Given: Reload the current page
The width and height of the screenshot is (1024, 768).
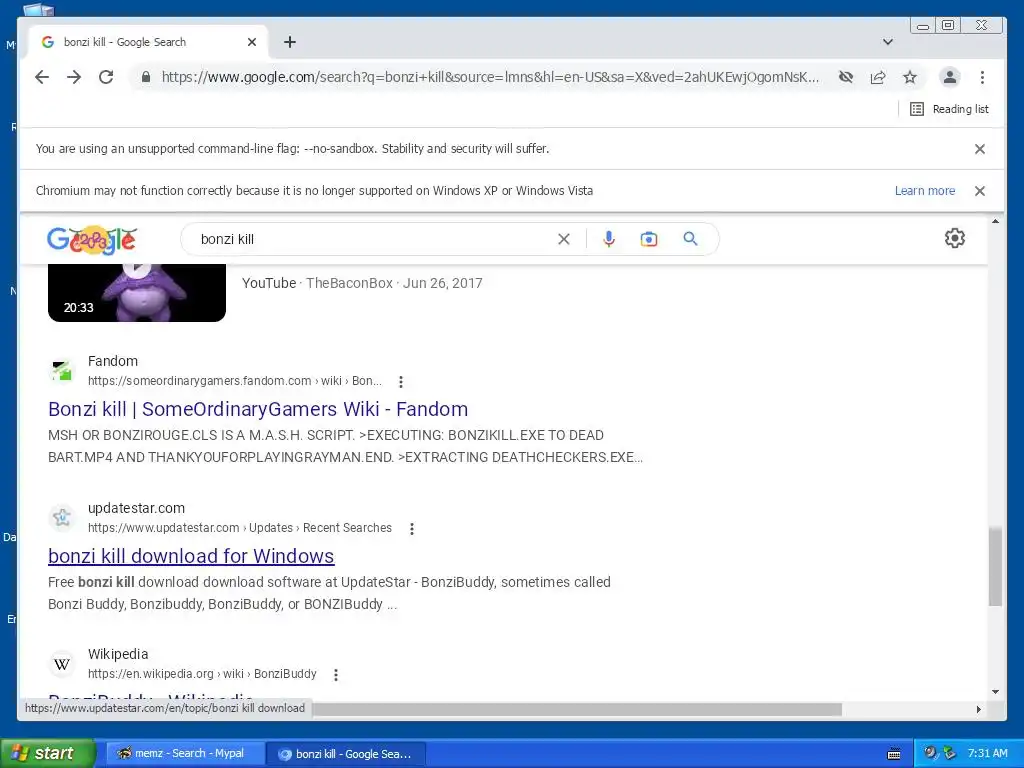Looking at the screenshot, I should point(106,77).
